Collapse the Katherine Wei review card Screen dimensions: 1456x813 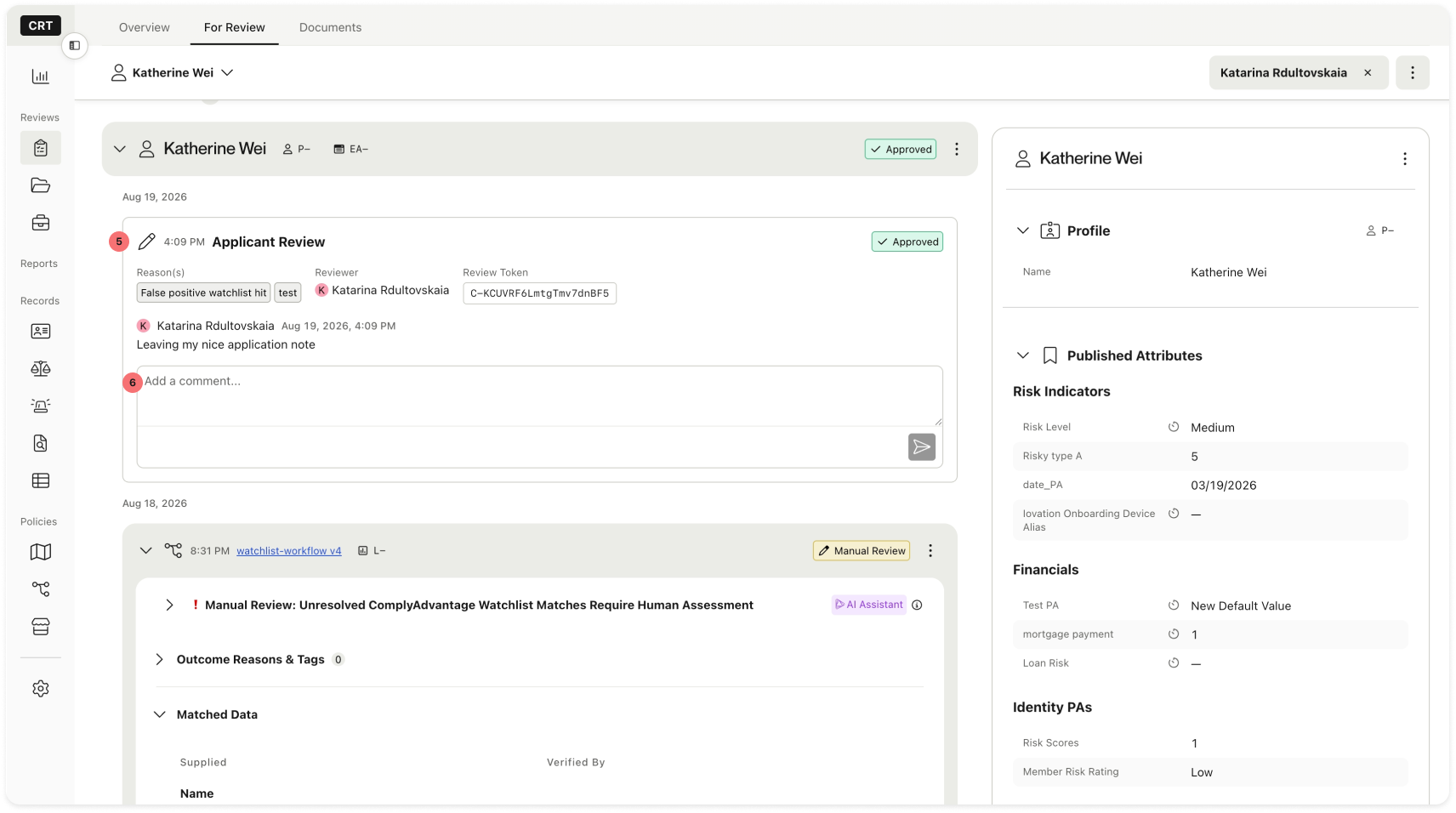pos(120,149)
